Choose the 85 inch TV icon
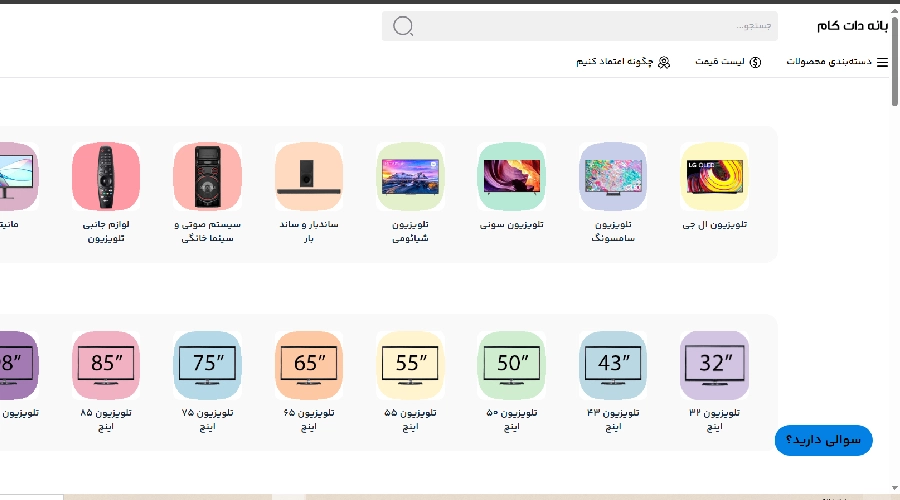This screenshot has height=500, width=900. tap(106, 365)
